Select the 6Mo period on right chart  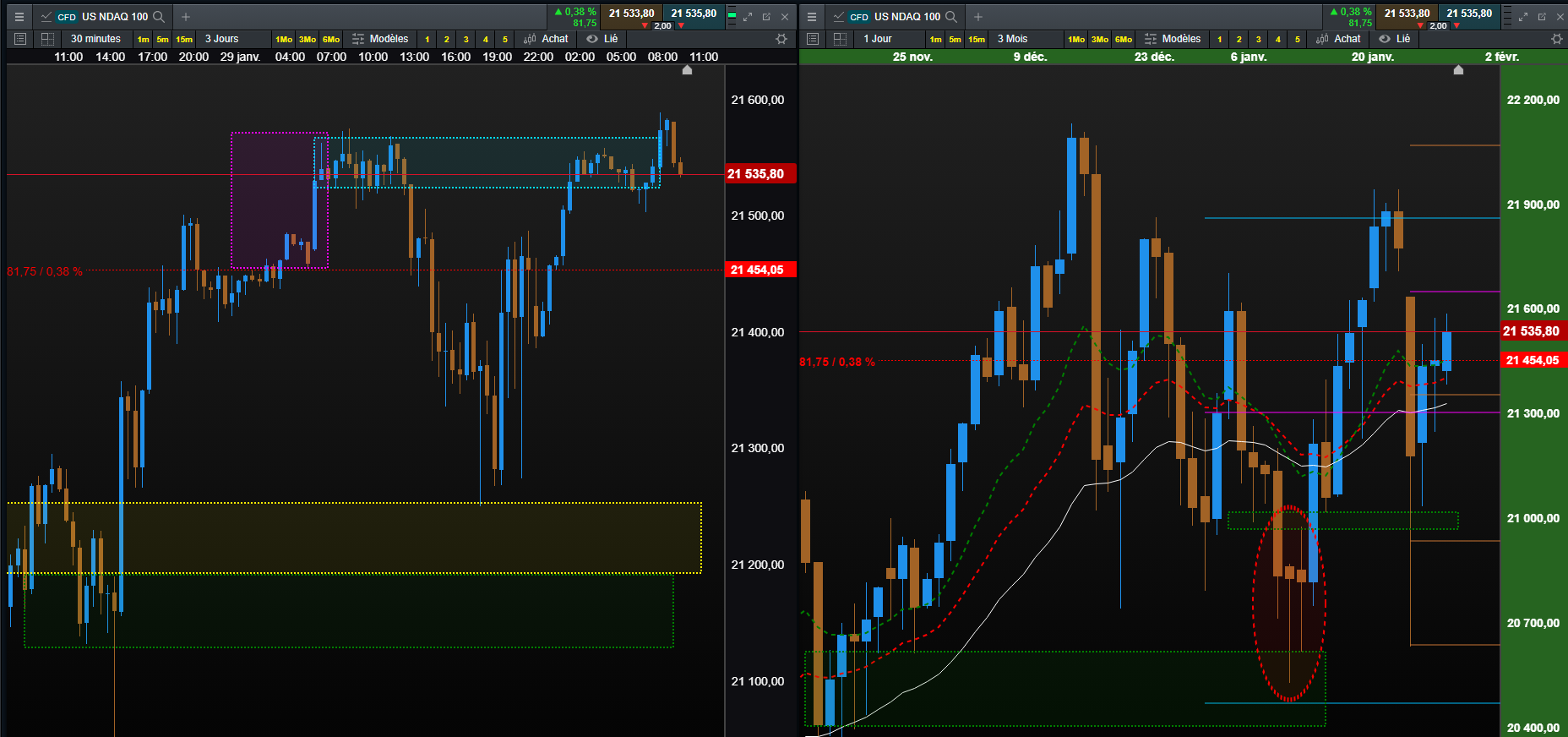tap(1124, 40)
